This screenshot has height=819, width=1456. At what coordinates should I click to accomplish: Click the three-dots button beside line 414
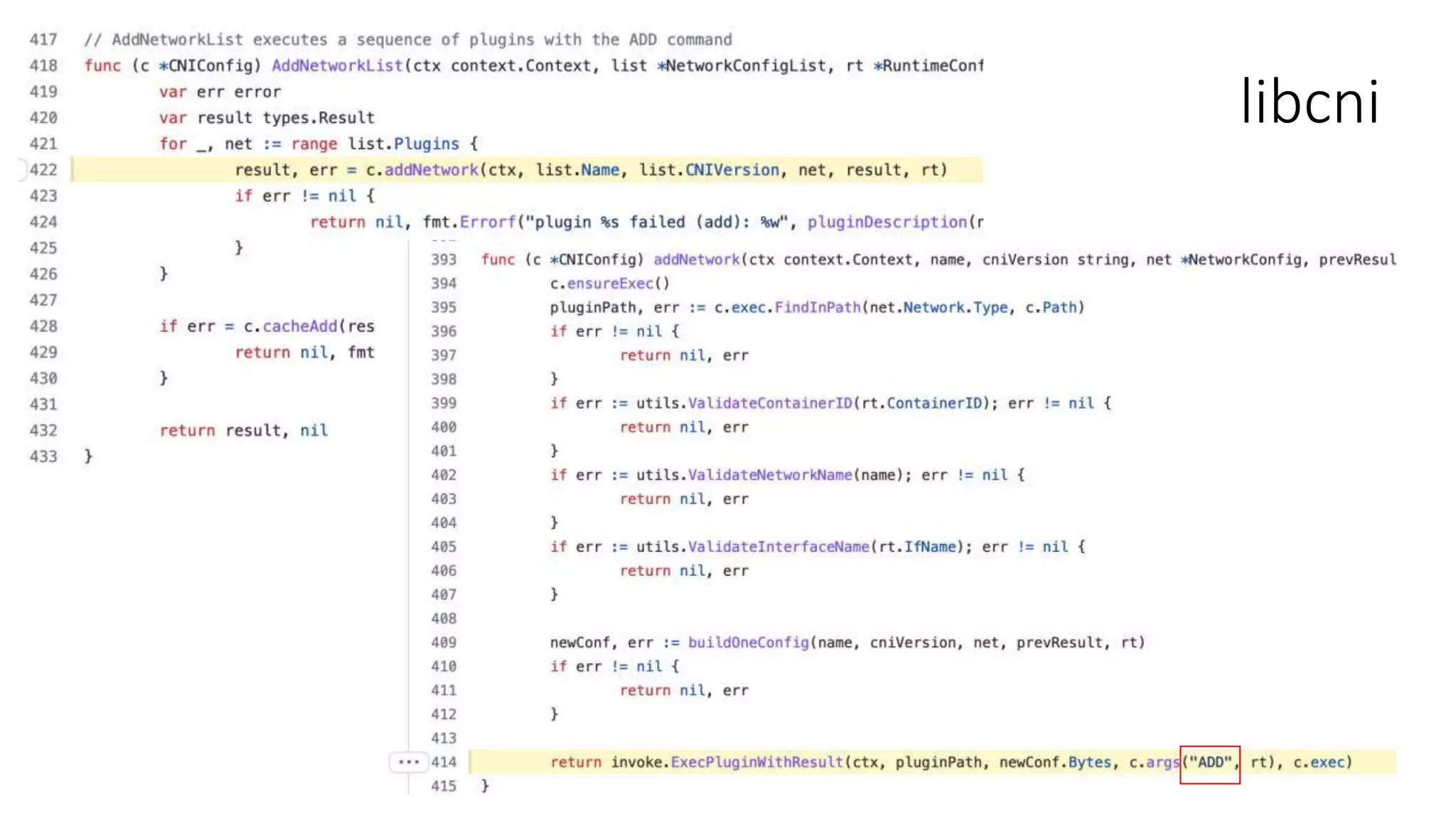(x=409, y=762)
